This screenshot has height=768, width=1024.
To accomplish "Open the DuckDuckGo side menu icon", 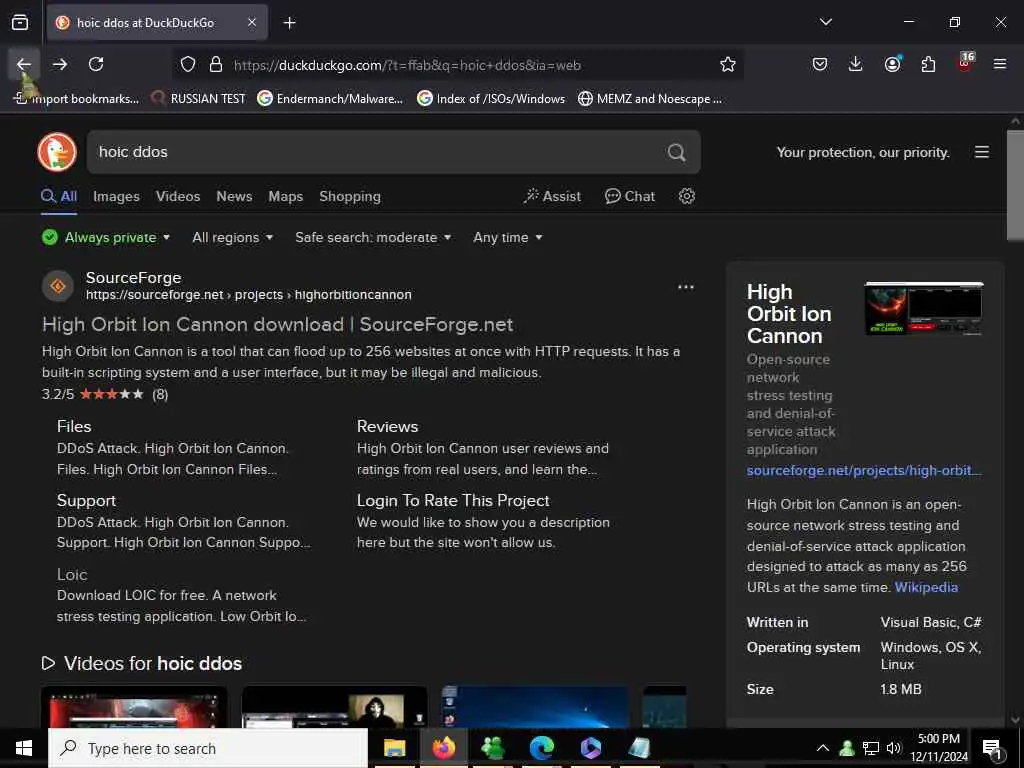I will (x=982, y=152).
